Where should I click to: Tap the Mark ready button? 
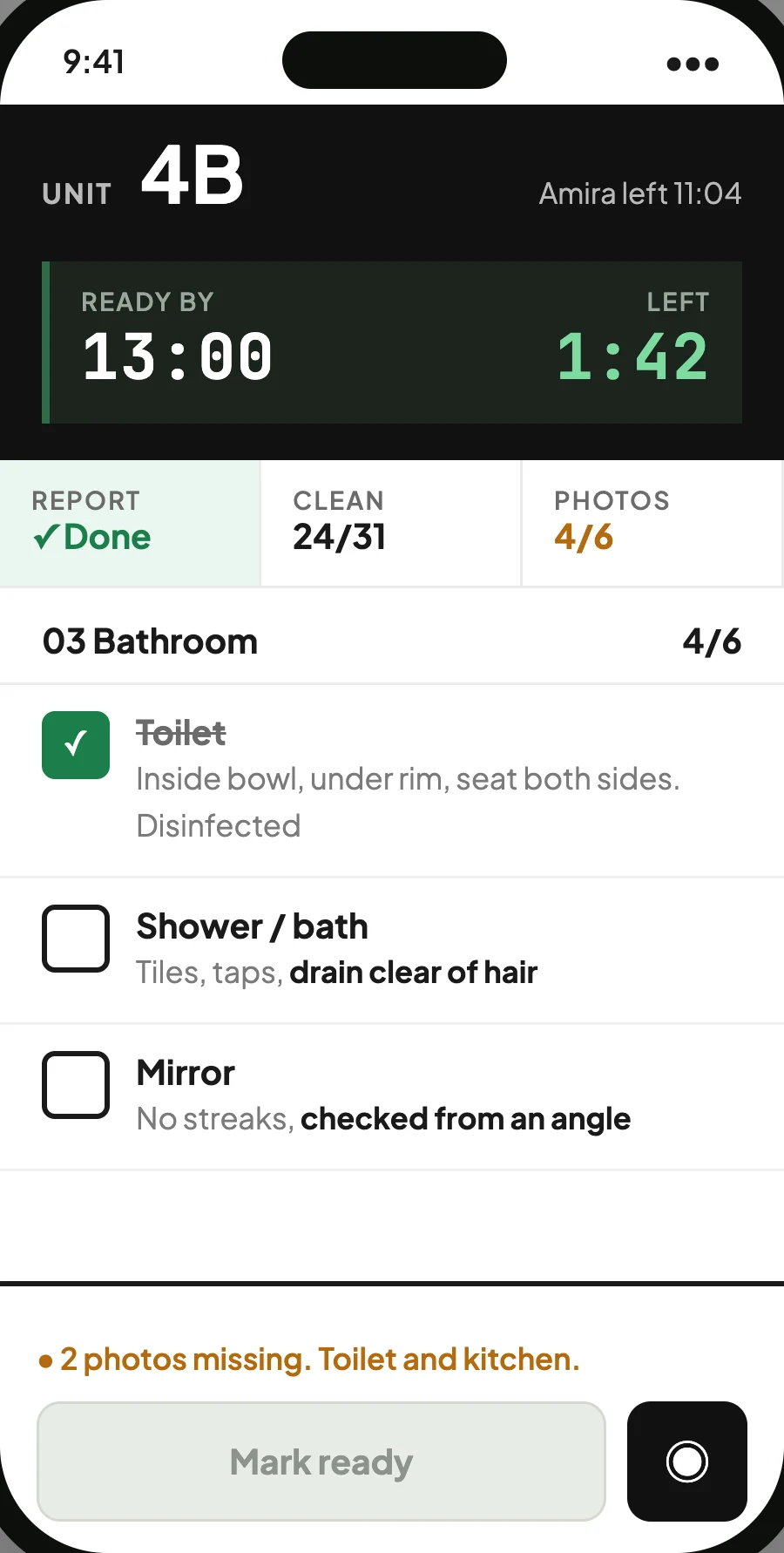(x=321, y=1461)
